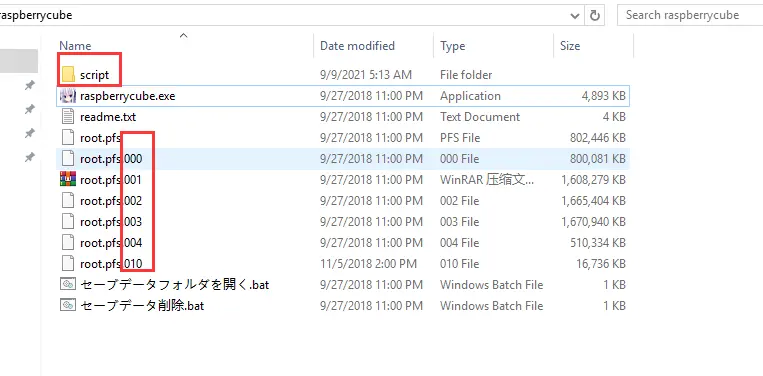Screen dimensions: 763x376
Task: Select the root.pfs file icon
Action: coord(68,138)
